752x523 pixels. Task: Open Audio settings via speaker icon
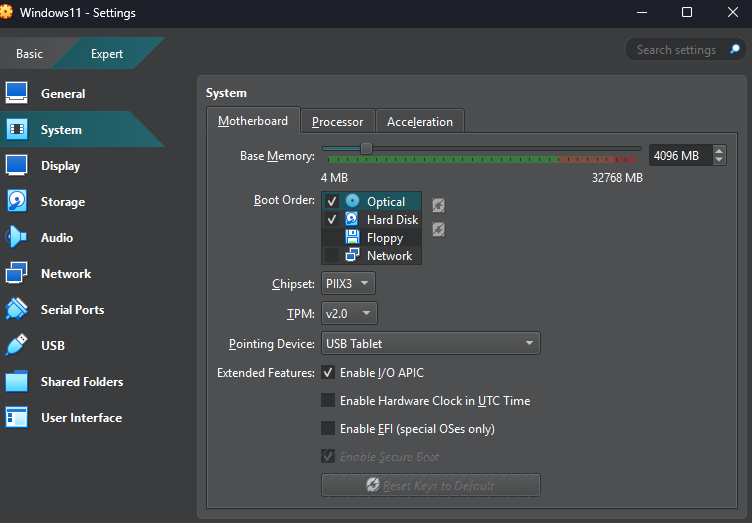[x=16, y=237]
